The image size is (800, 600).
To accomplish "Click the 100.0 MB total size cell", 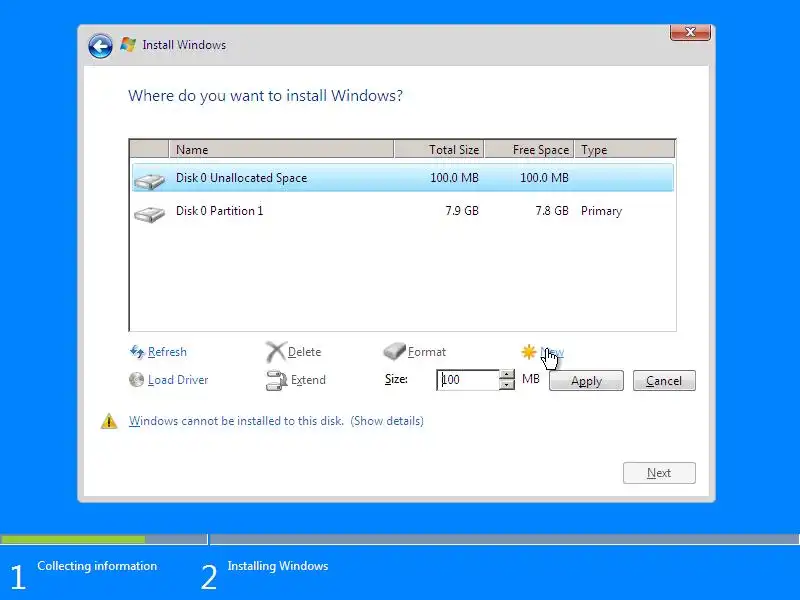I will [454, 178].
